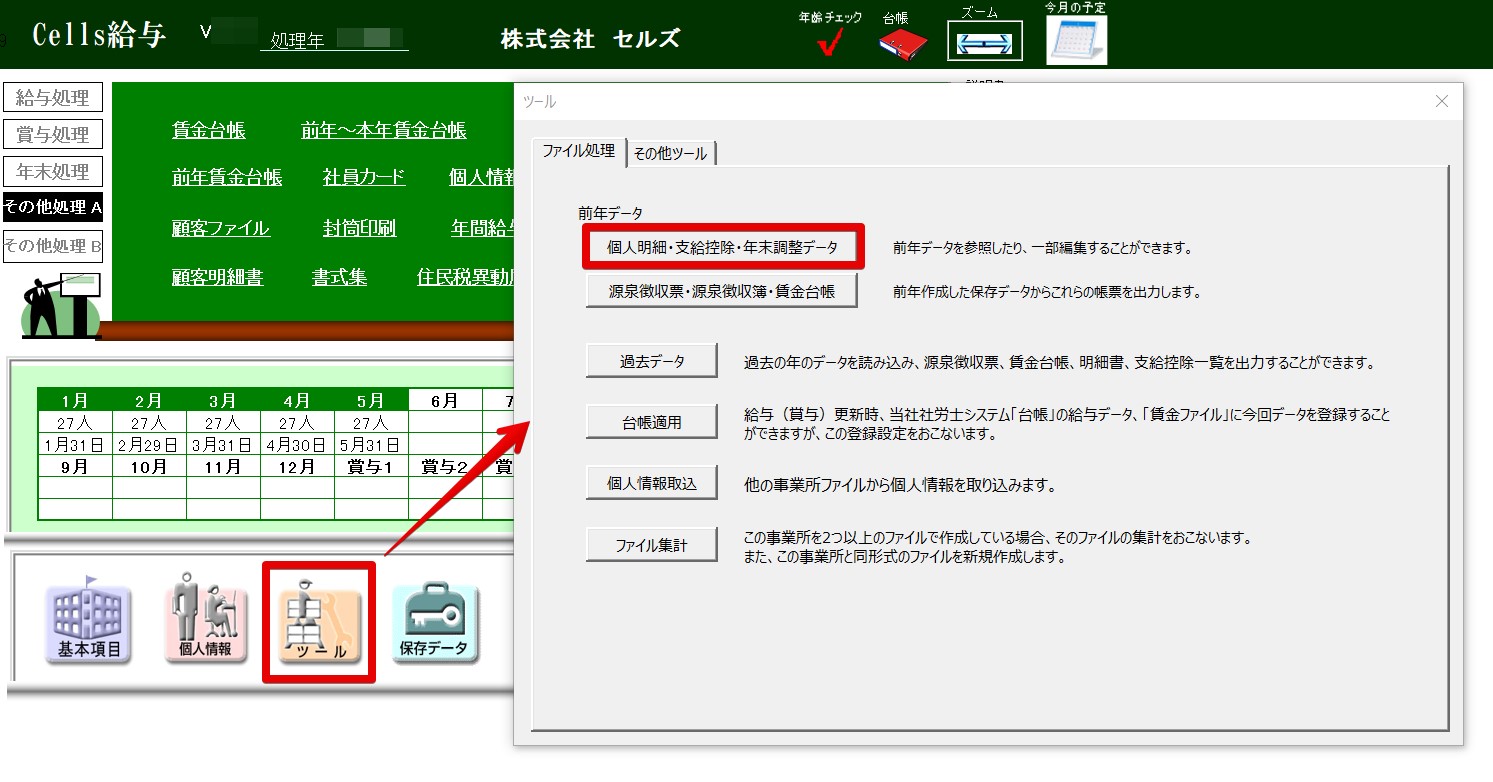
Task: Click the ズーム zoom icon
Action: (985, 42)
